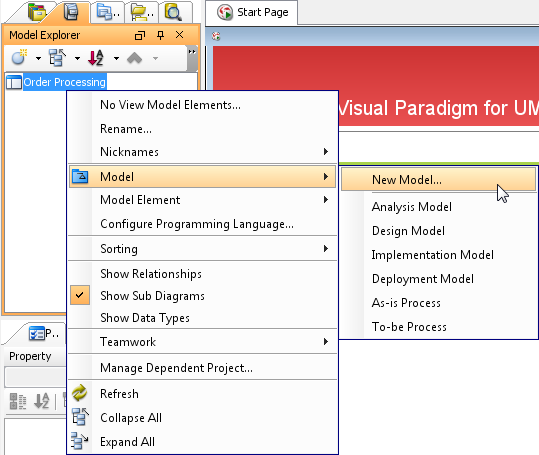Click alphabetical sort icon in Property pane
Image resolution: width=539 pixels, height=455 pixels.
[x=42, y=401]
